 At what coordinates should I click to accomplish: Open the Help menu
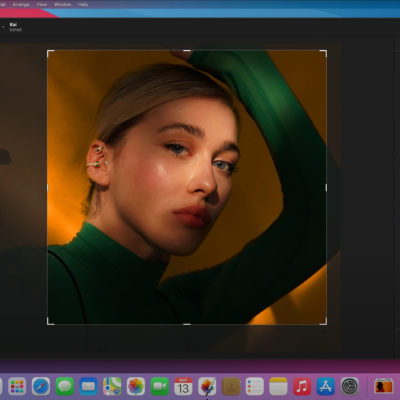(x=83, y=4)
